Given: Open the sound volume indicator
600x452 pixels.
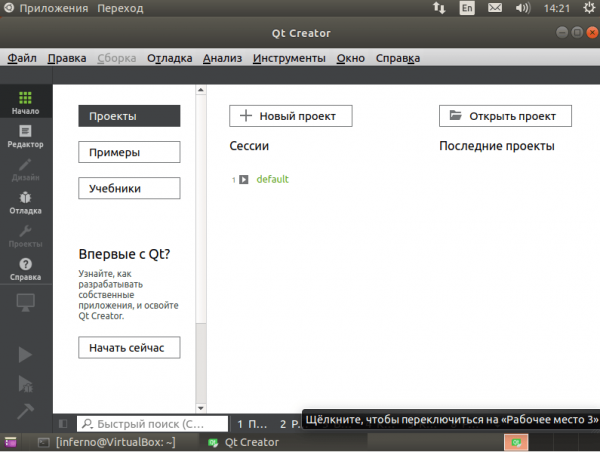Looking at the screenshot, I should pyautogui.click(x=523, y=8).
